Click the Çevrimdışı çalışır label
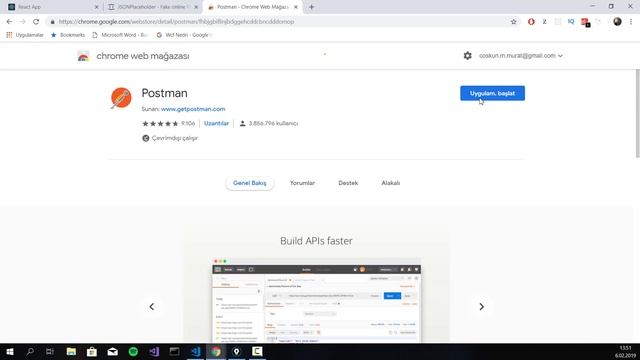The image size is (640, 360). click(170, 138)
